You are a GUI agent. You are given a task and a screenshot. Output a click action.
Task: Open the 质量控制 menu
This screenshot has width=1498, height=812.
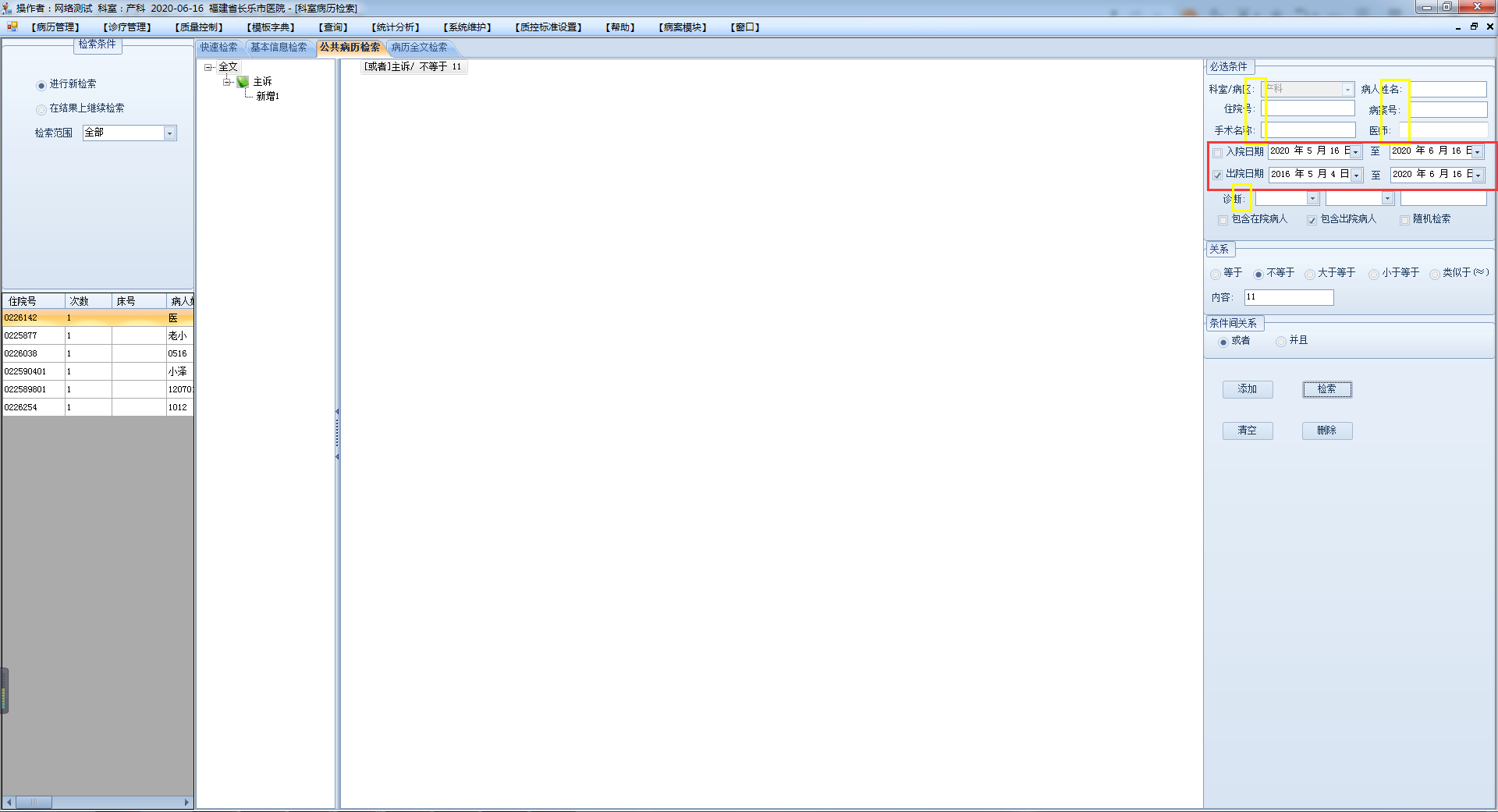199,27
